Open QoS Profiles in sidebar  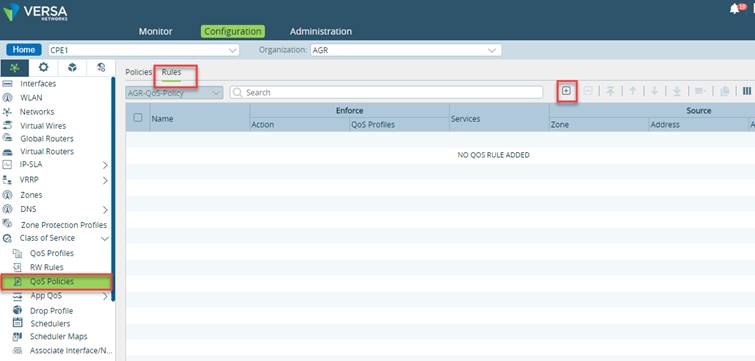pos(52,253)
